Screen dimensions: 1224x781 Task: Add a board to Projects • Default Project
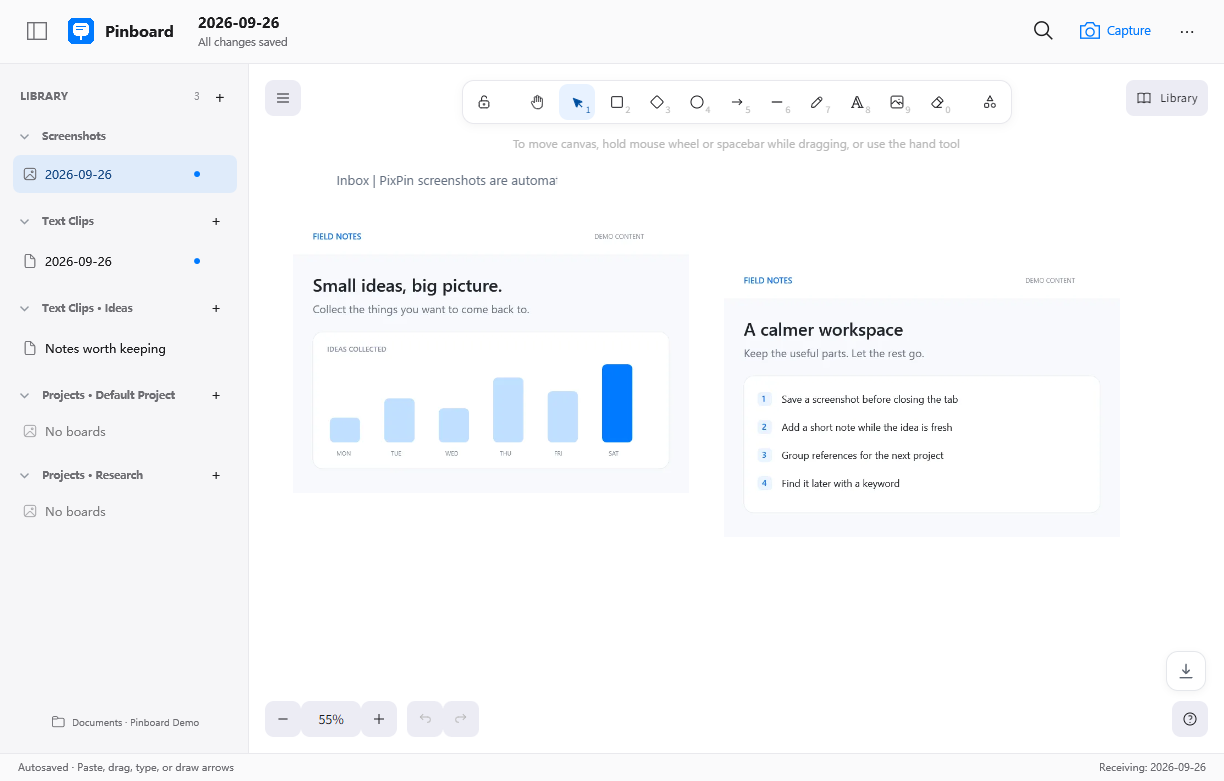[216, 395]
